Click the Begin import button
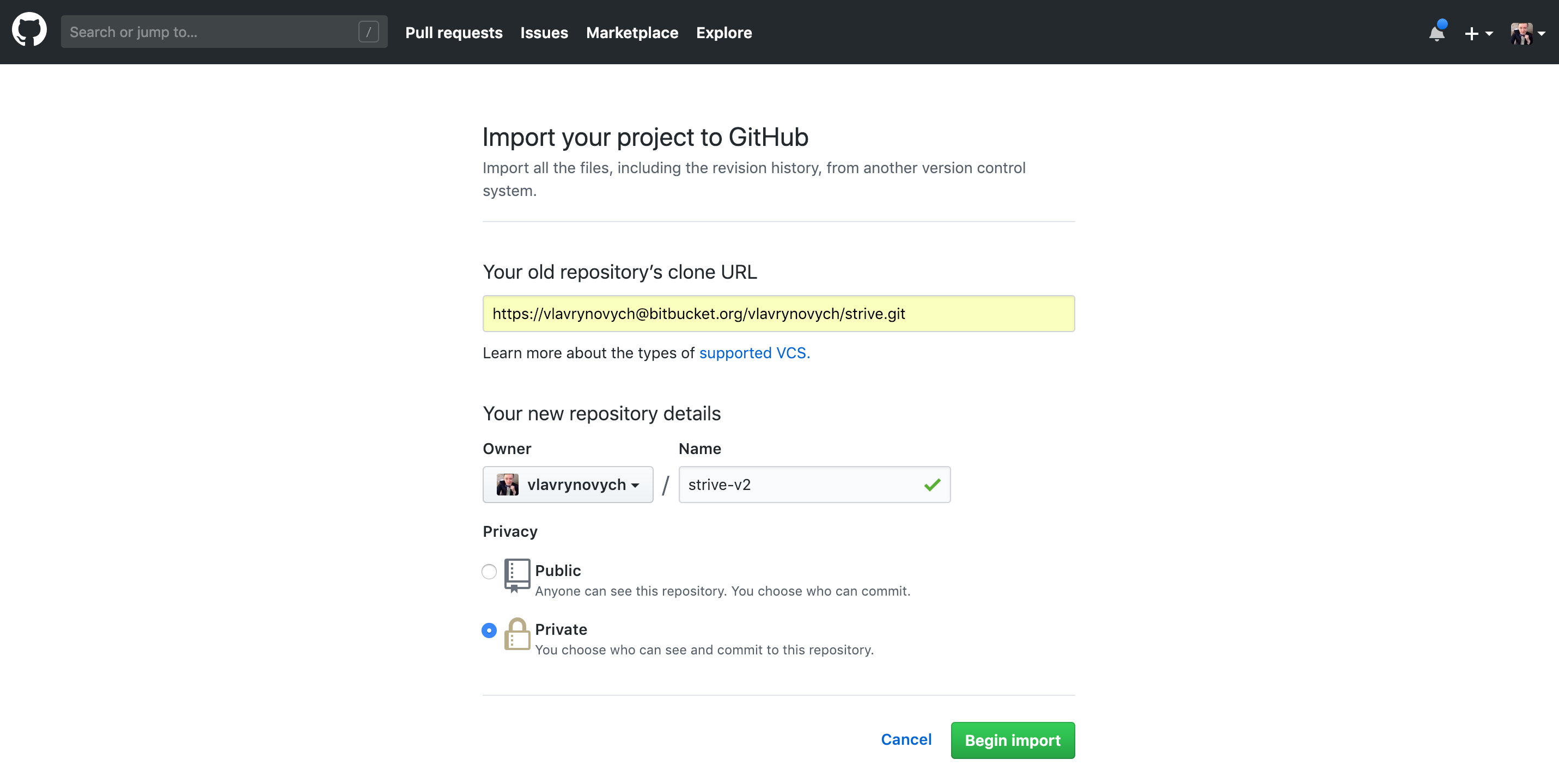 (1012, 740)
